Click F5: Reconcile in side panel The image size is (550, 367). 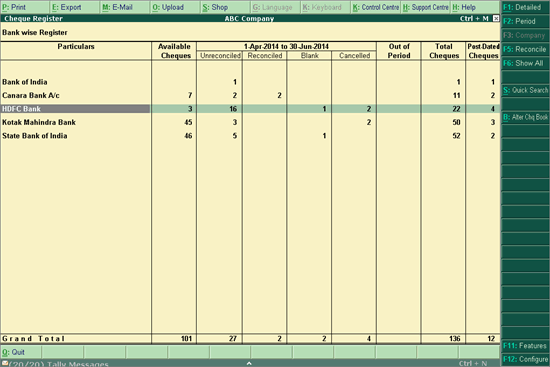tap(525, 49)
